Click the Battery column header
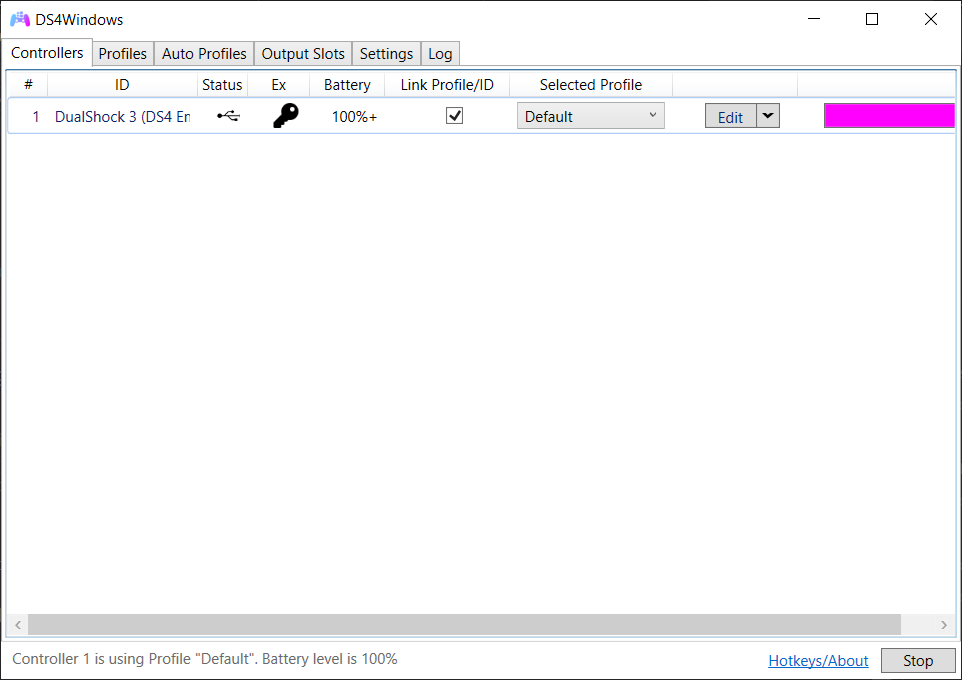This screenshot has height=680, width=962. point(346,84)
